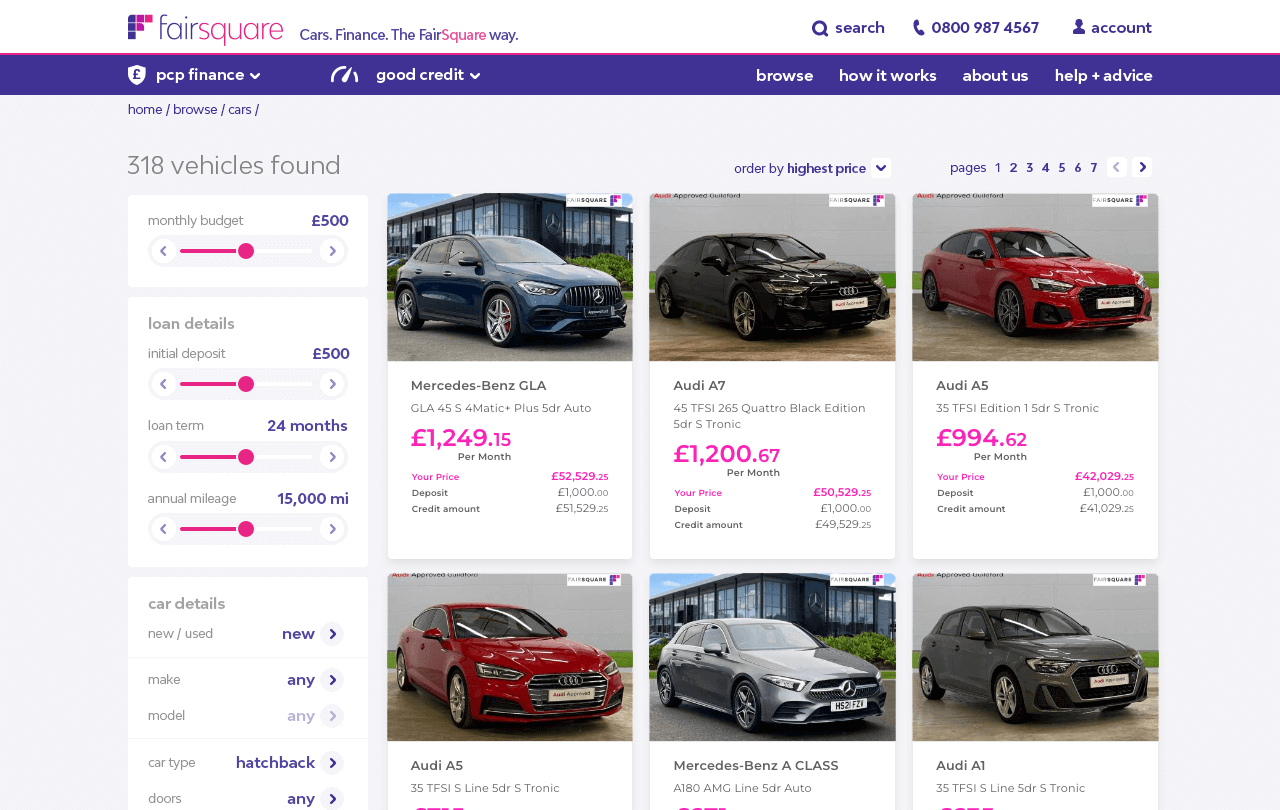This screenshot has height=810, width=1280.
Task: Open account via the person icon
Action: pos(1079,28)
